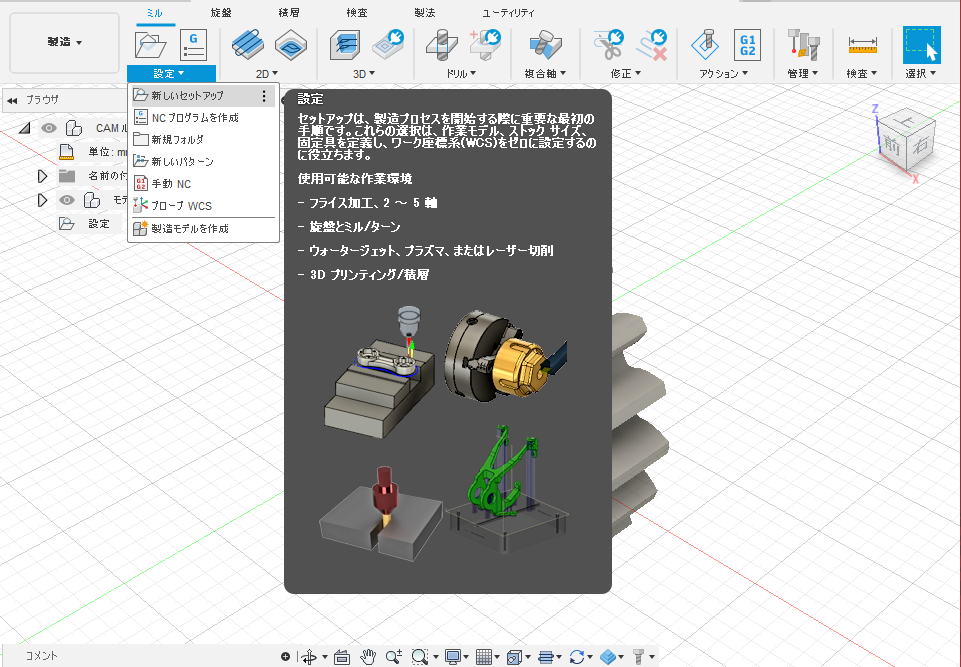The image size is (961, 667).
Task: Select the 2D Pocket tool icon
Action: click(291, 45)
